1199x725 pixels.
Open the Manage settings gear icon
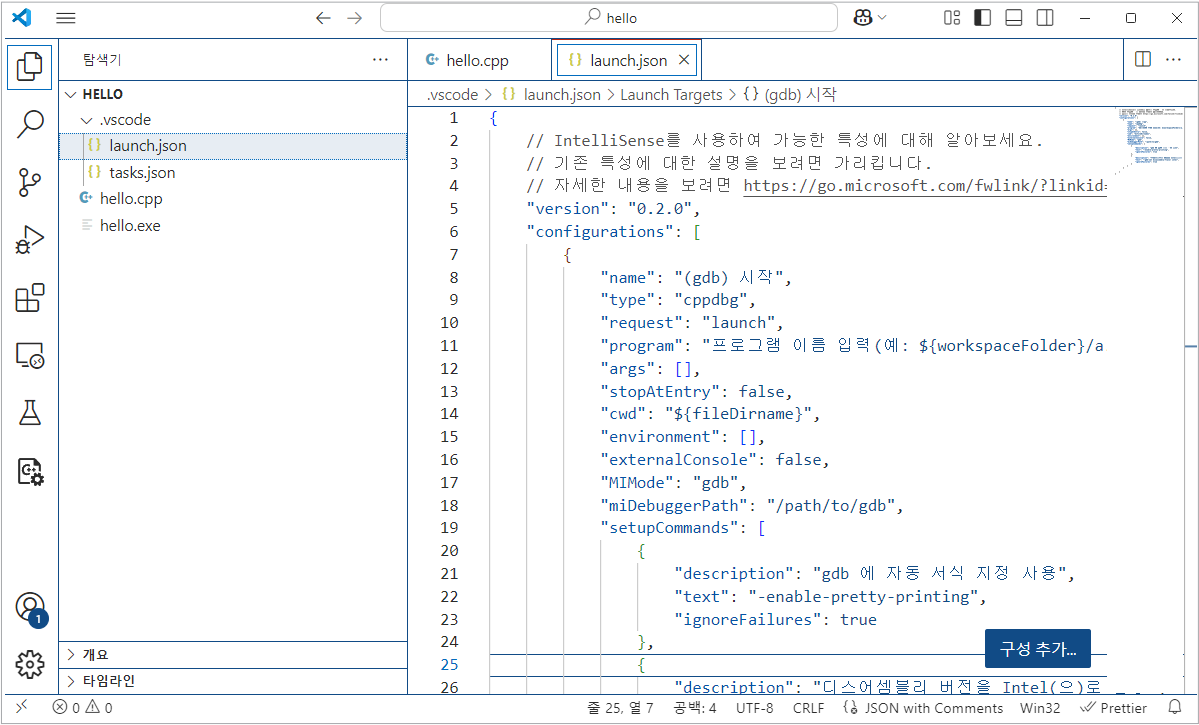click(x=30, y=665)
